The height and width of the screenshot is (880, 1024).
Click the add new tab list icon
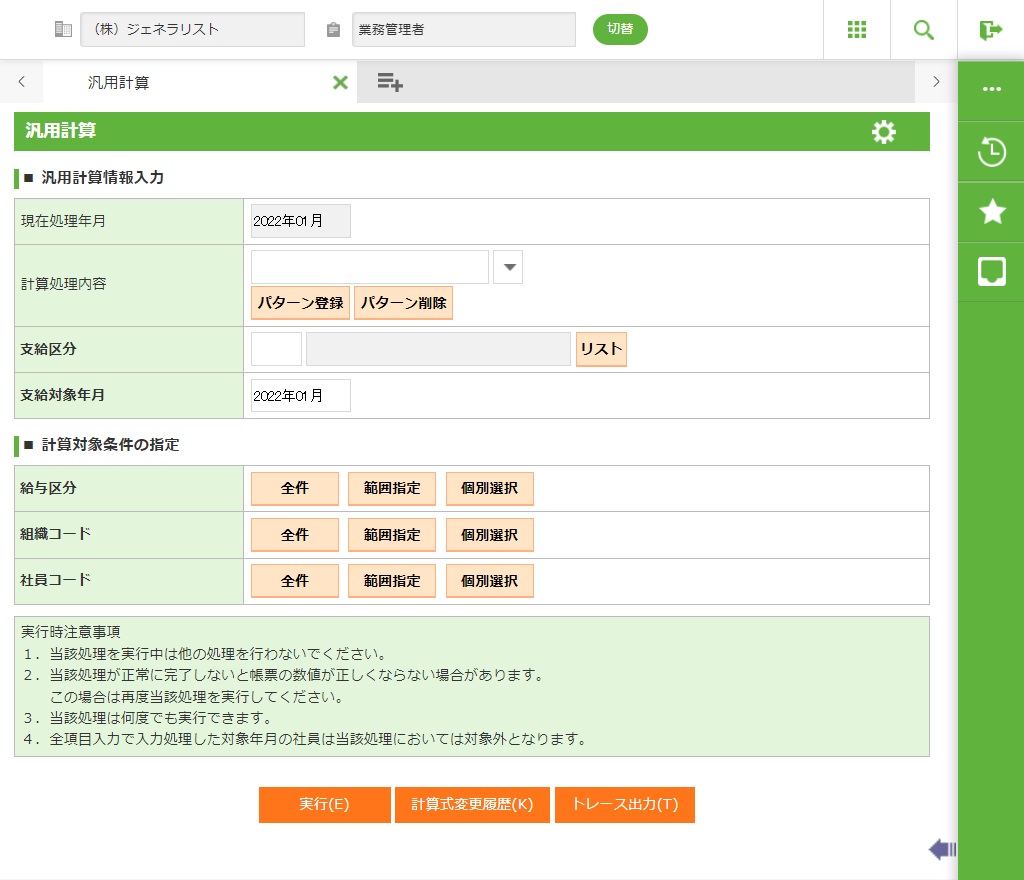point(390,83)
